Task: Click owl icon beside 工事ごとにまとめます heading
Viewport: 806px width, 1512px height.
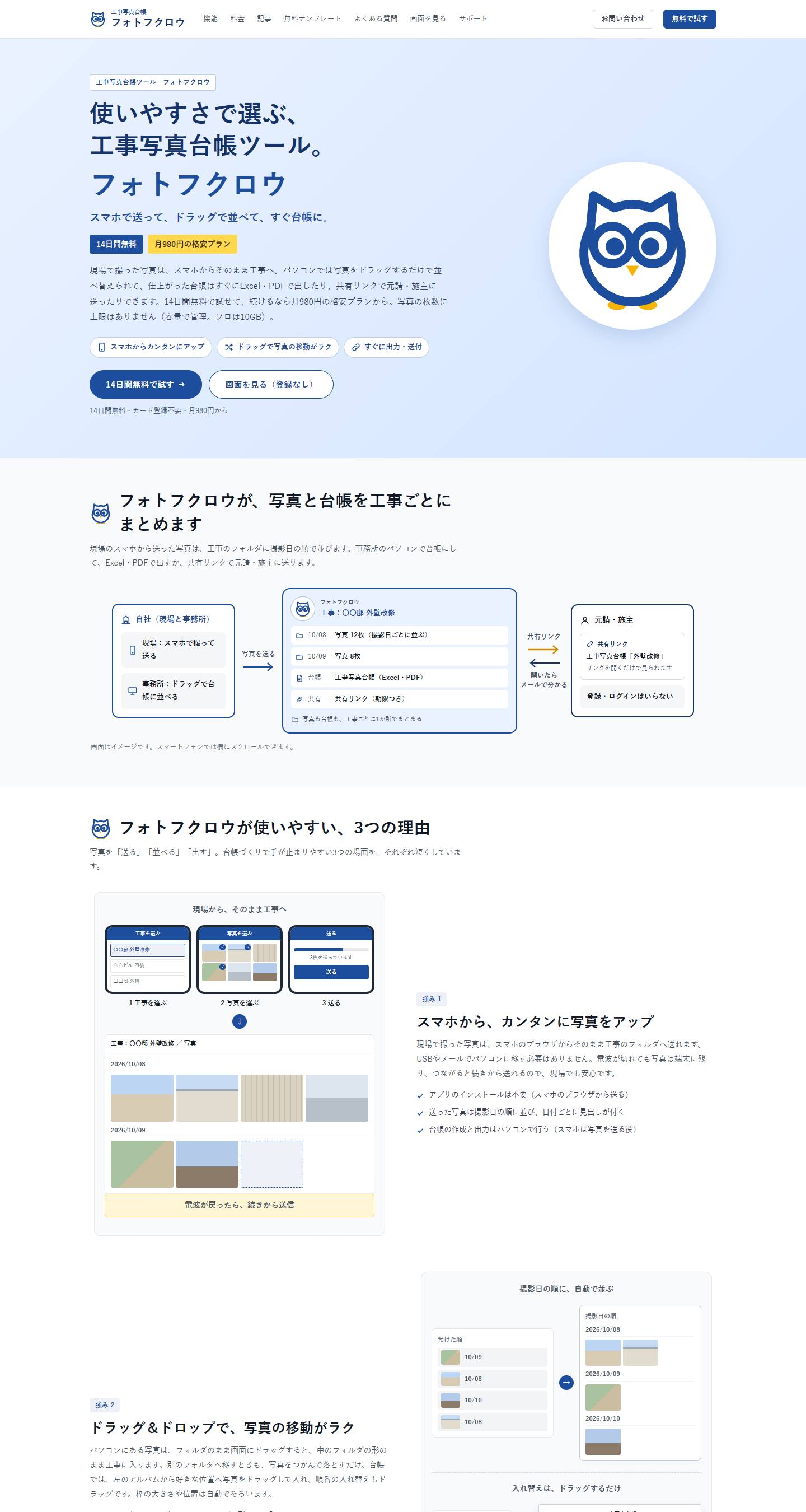Action: point(101,513)
